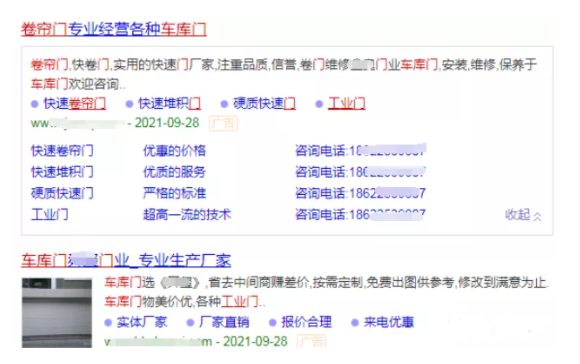The image size is (580, 364).
Task: Click the 2021-09-28 date in first result
Action: pyautogui.click(x=167, y=123)
